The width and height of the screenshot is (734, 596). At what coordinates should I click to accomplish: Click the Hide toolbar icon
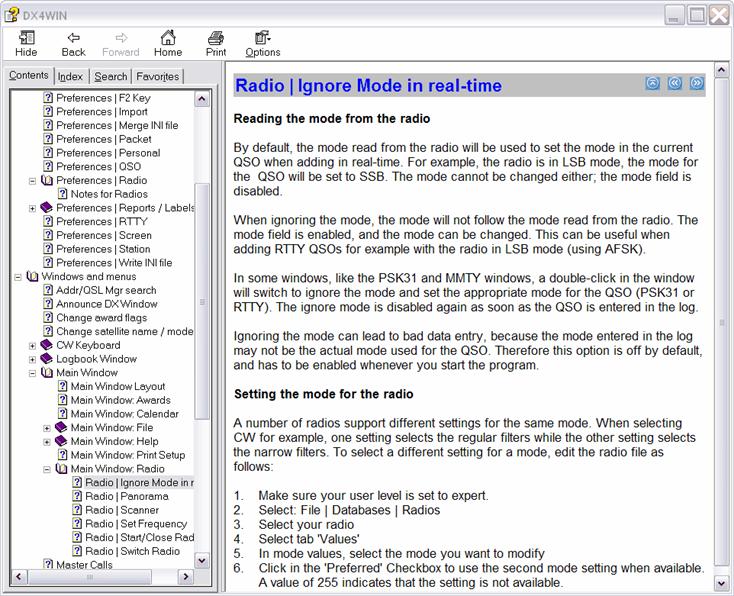[26, 44]
